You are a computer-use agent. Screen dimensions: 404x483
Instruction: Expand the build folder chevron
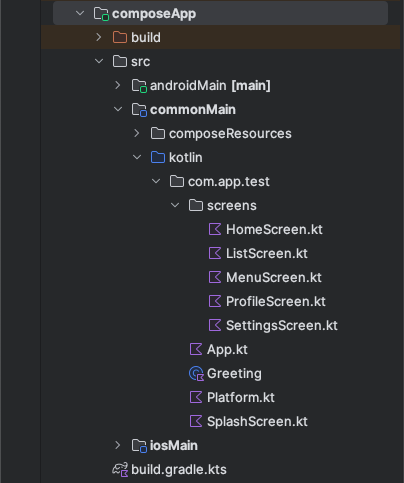[99, 37]
